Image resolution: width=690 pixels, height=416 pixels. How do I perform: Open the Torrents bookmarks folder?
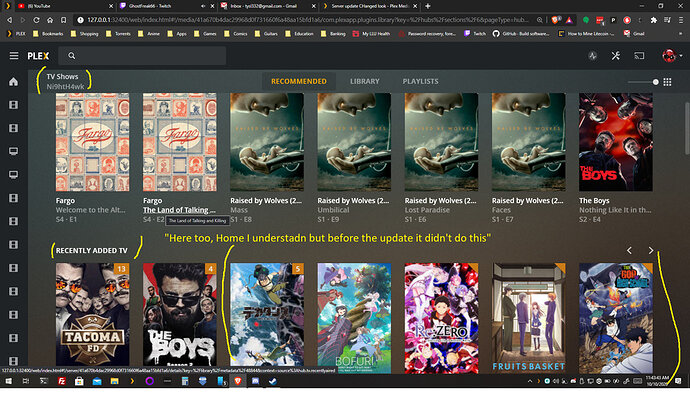pos(118,33)
